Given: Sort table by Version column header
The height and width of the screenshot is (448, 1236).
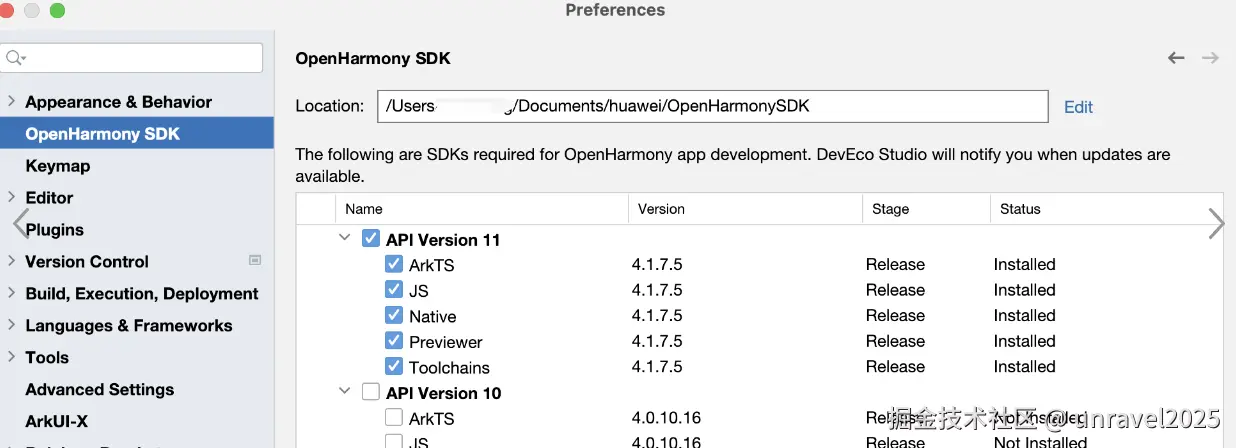Looking at the screenshot, I should (x=661, y=209).
